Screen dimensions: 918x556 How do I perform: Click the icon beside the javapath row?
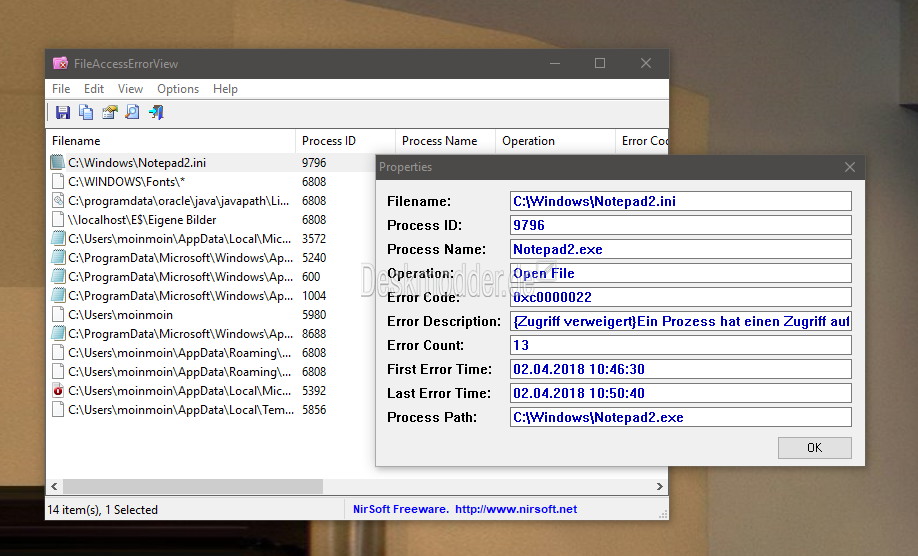pyautogui.click(x=57, y=200)
